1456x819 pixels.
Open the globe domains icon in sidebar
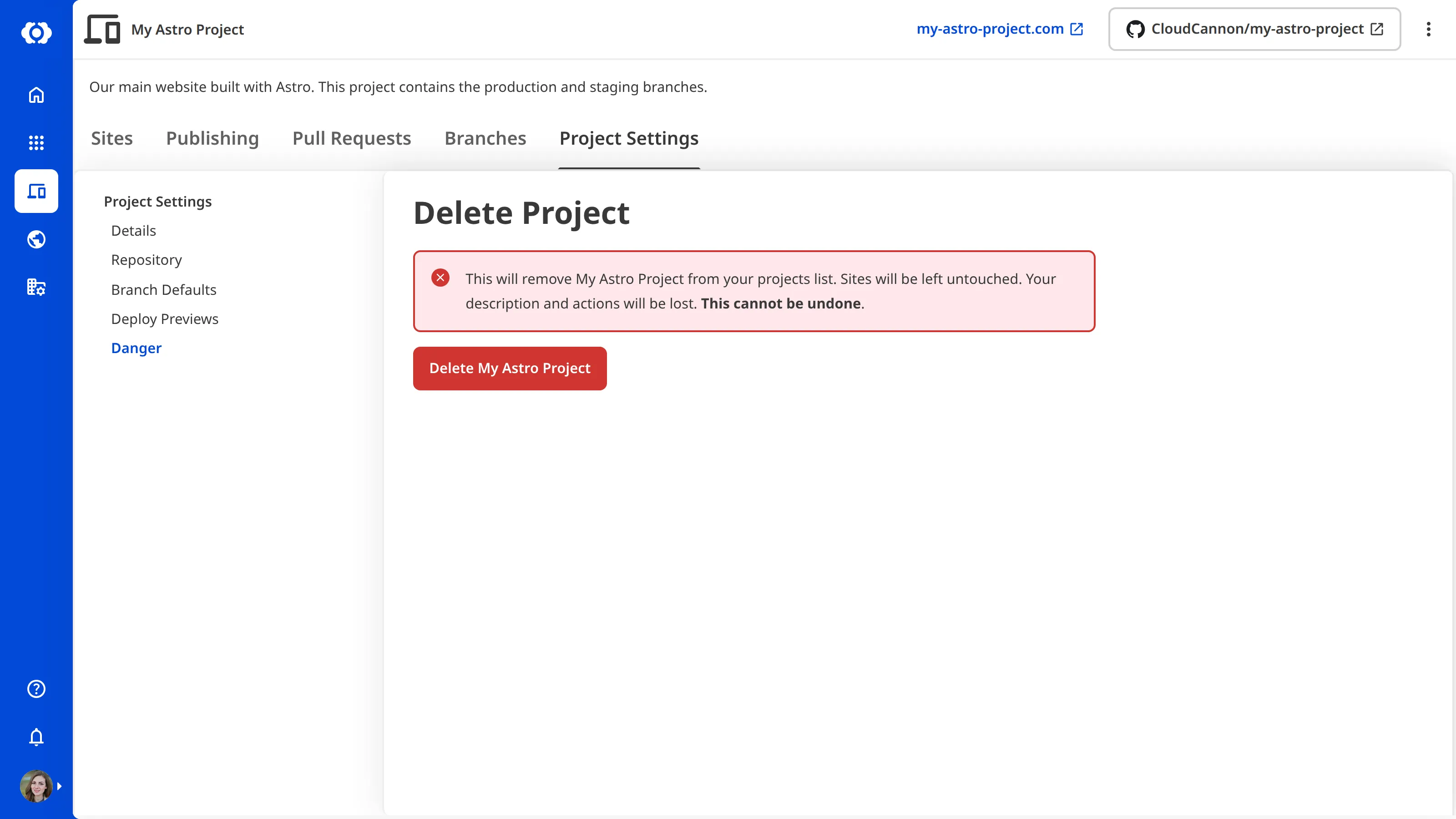pos(36,240)
